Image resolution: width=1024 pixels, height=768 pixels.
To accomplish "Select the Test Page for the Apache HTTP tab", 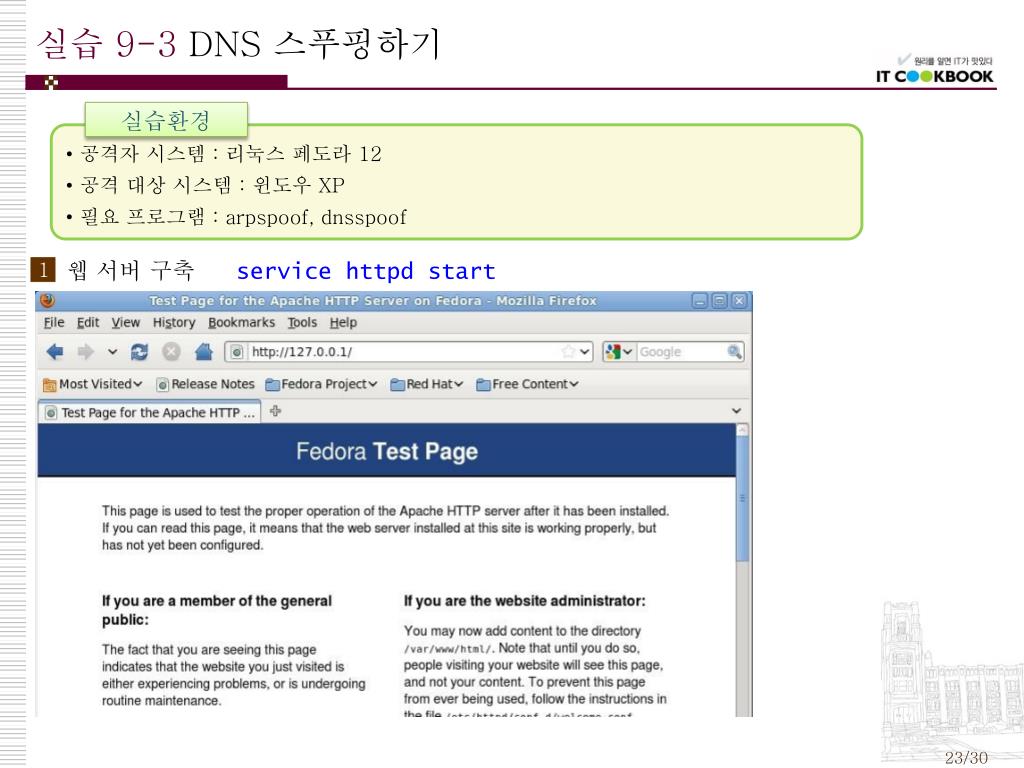I will (x=150, y=413).
